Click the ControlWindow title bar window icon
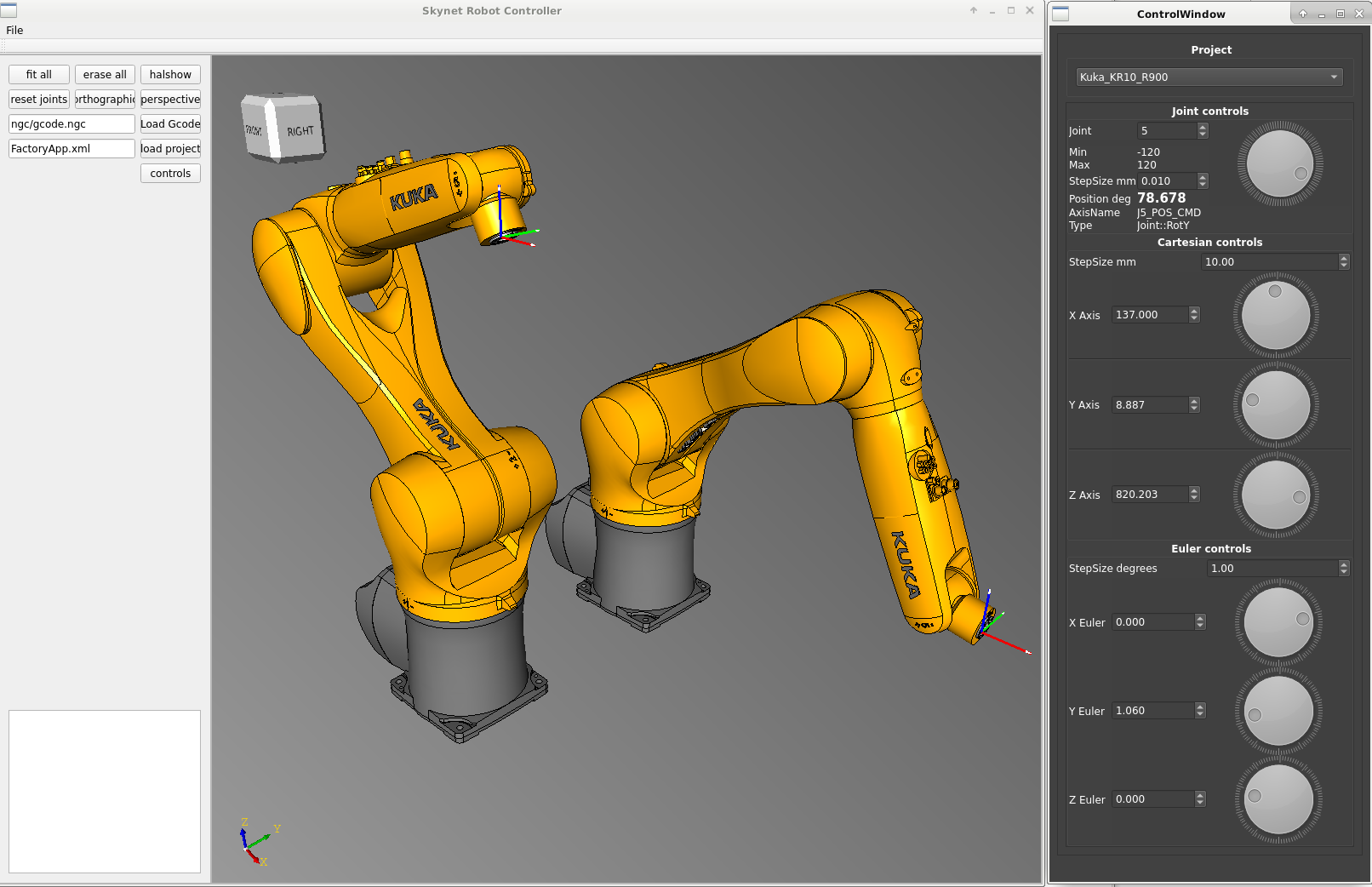The height and width of the screenshot is (887, 1372). [x=1060, y=14]
